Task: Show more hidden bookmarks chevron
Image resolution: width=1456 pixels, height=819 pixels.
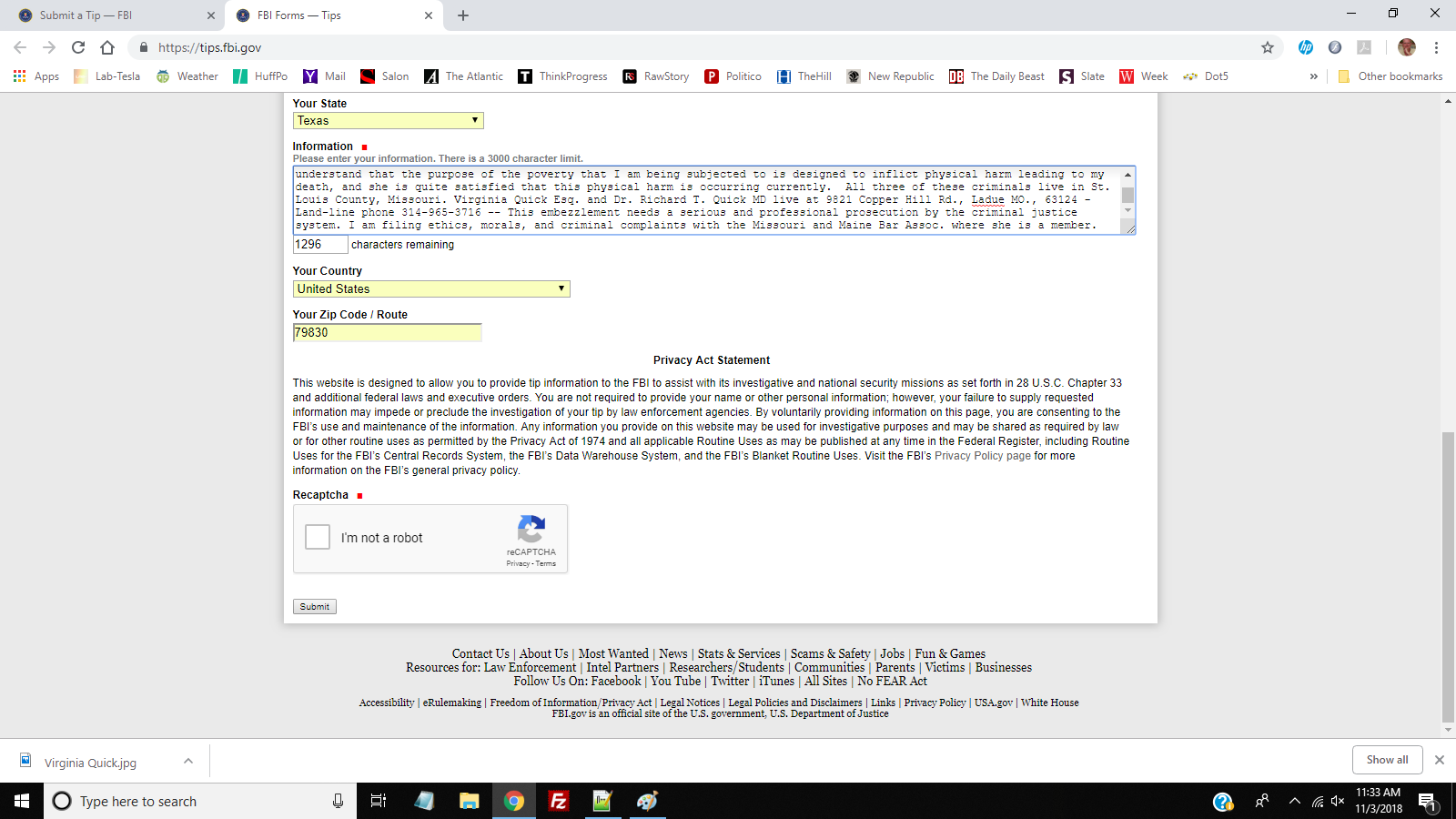Action: (x=1313, y=76)
